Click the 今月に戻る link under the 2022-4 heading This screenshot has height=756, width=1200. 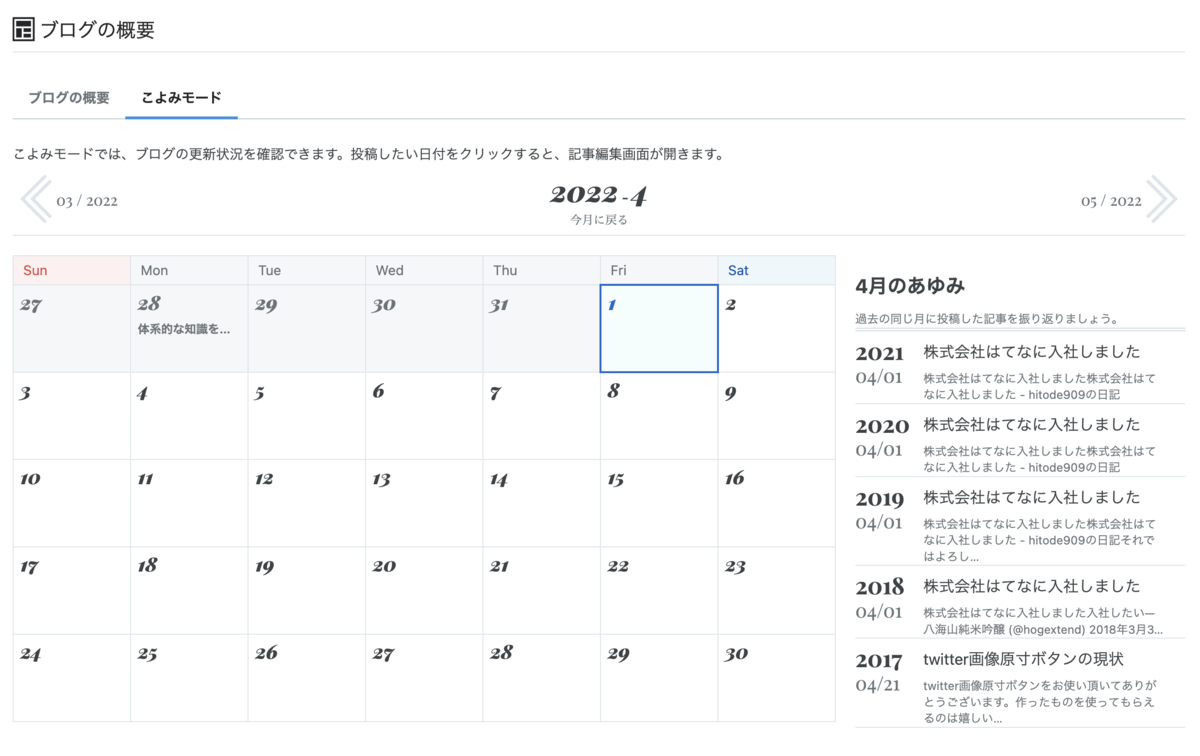point(598,219)
